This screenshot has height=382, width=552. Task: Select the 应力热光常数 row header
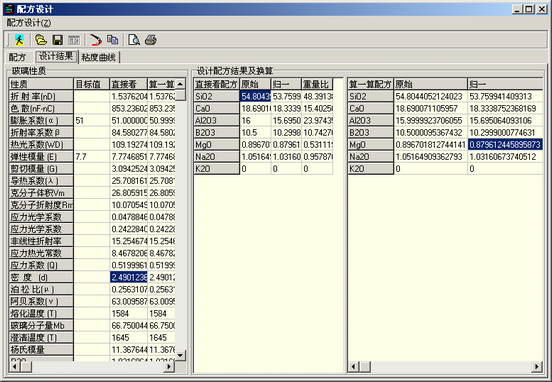41,253
